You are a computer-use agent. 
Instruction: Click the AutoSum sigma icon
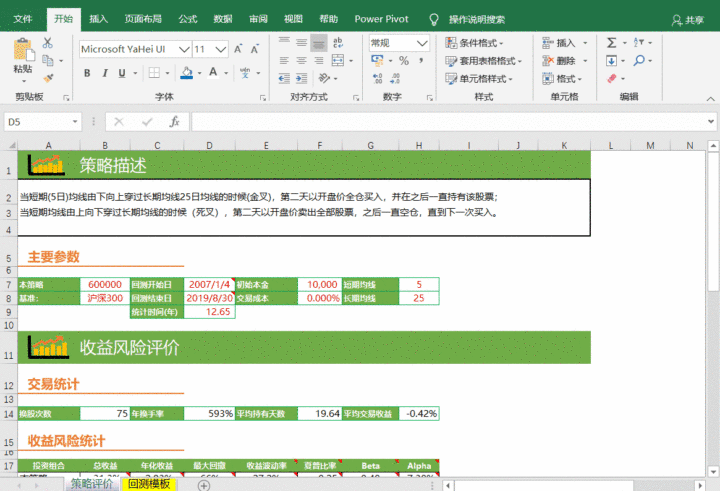pyautogui.click(x=612, y=43)
